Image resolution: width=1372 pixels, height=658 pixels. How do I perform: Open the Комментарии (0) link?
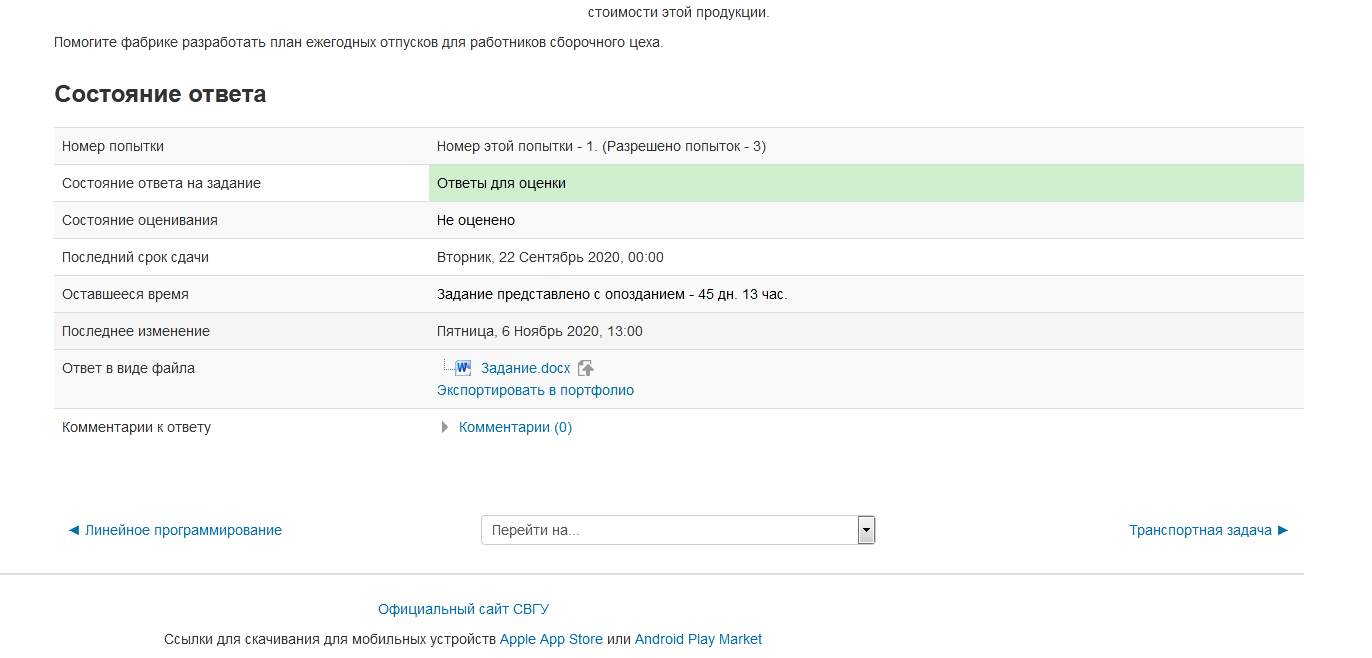point(515,427)
